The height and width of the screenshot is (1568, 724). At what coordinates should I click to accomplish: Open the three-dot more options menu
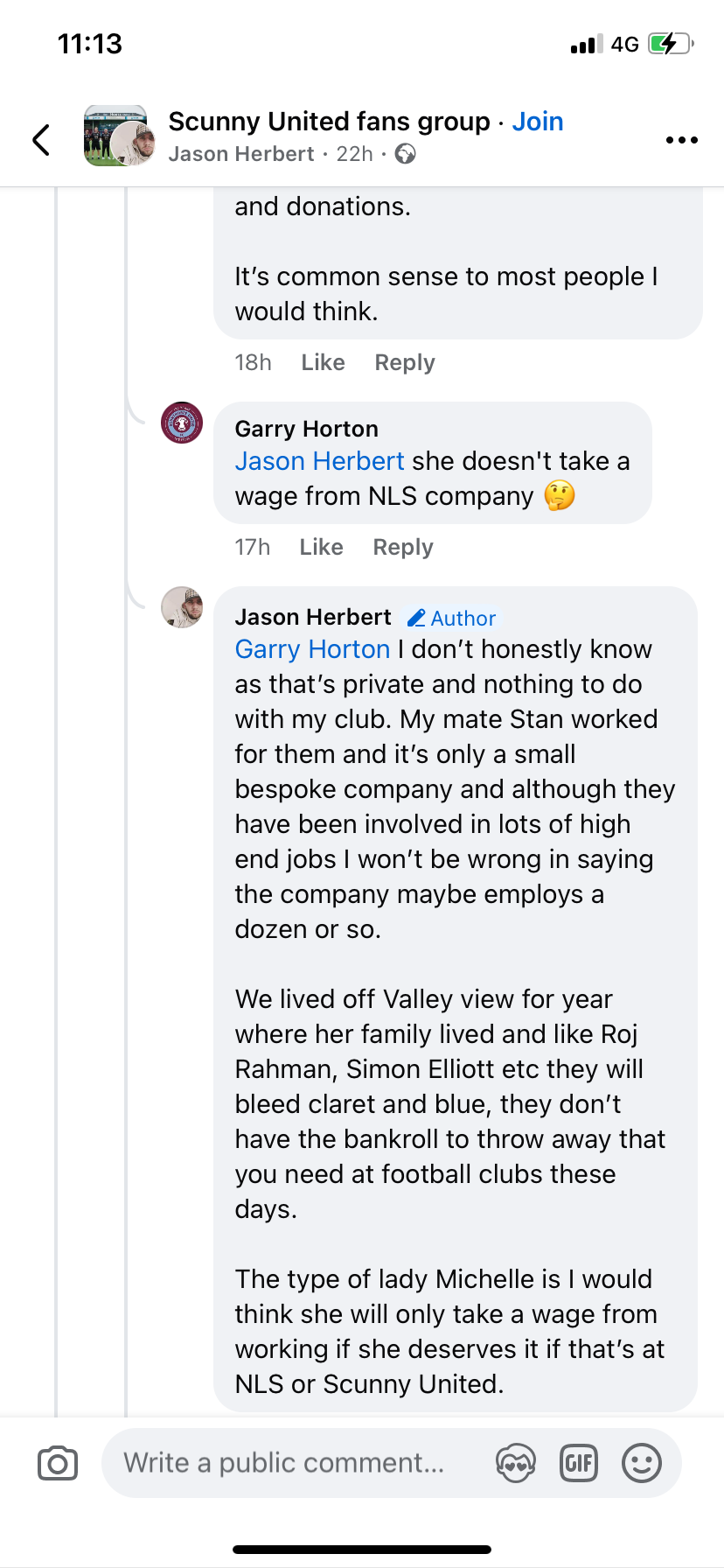(681, 140)
